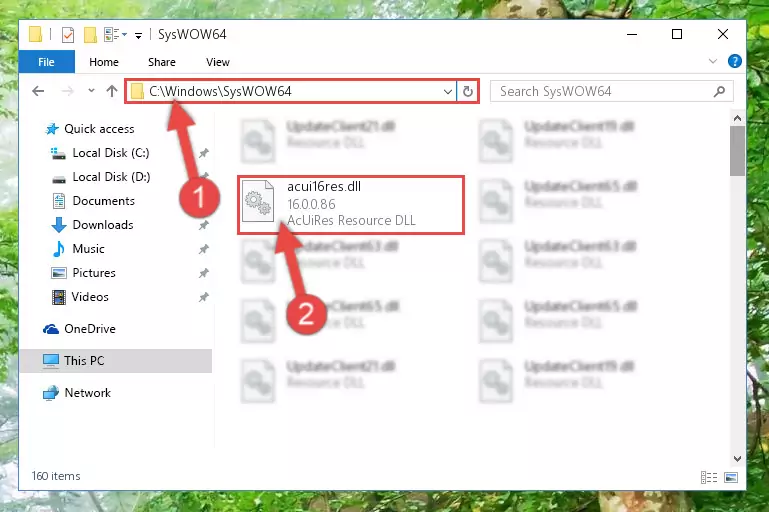Open Explorer help question mark

(734, 61)
